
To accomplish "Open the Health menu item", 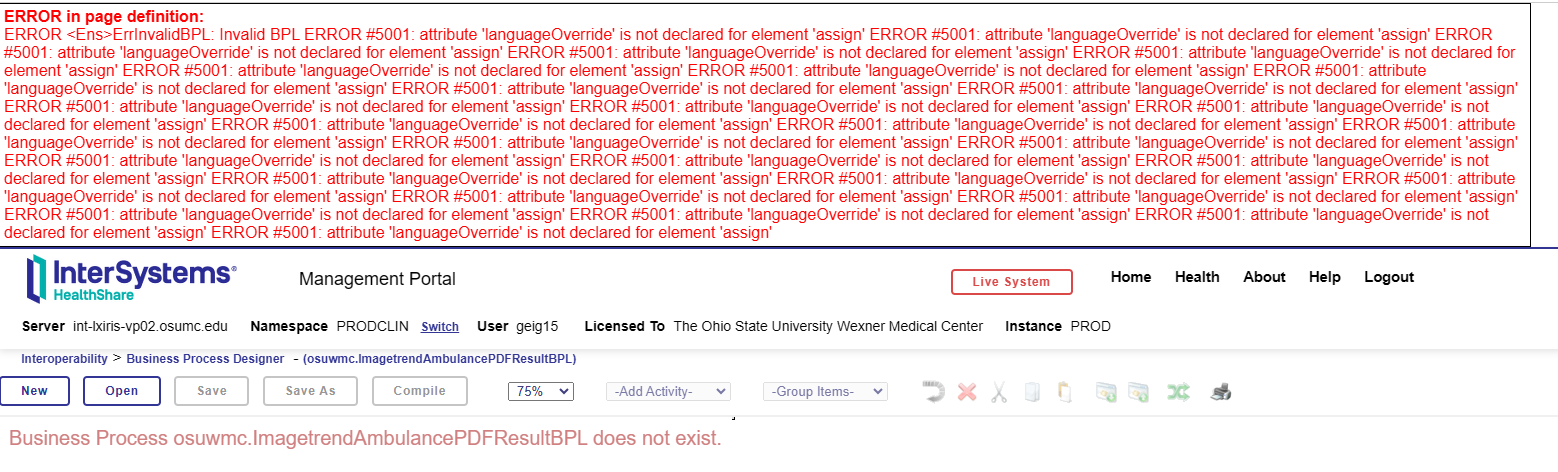I will [1197, 277].
